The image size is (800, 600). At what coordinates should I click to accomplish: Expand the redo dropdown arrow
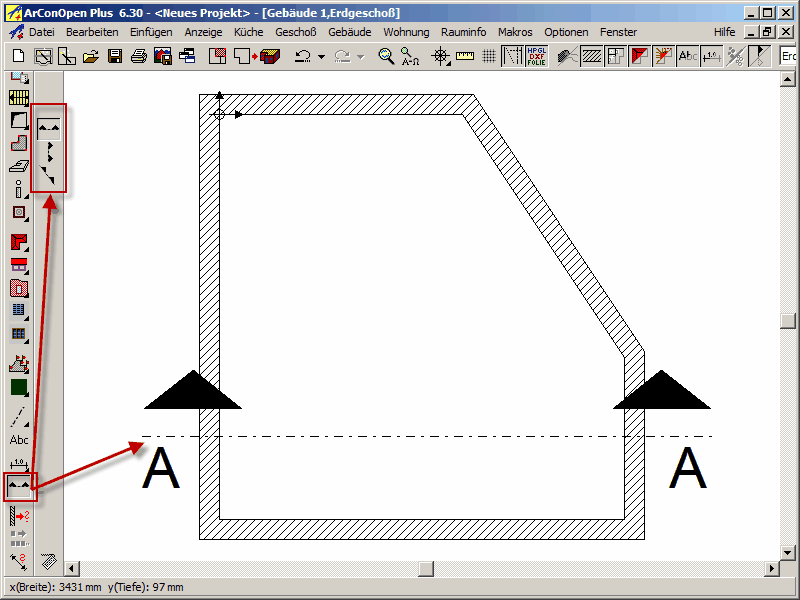point(360,57)
